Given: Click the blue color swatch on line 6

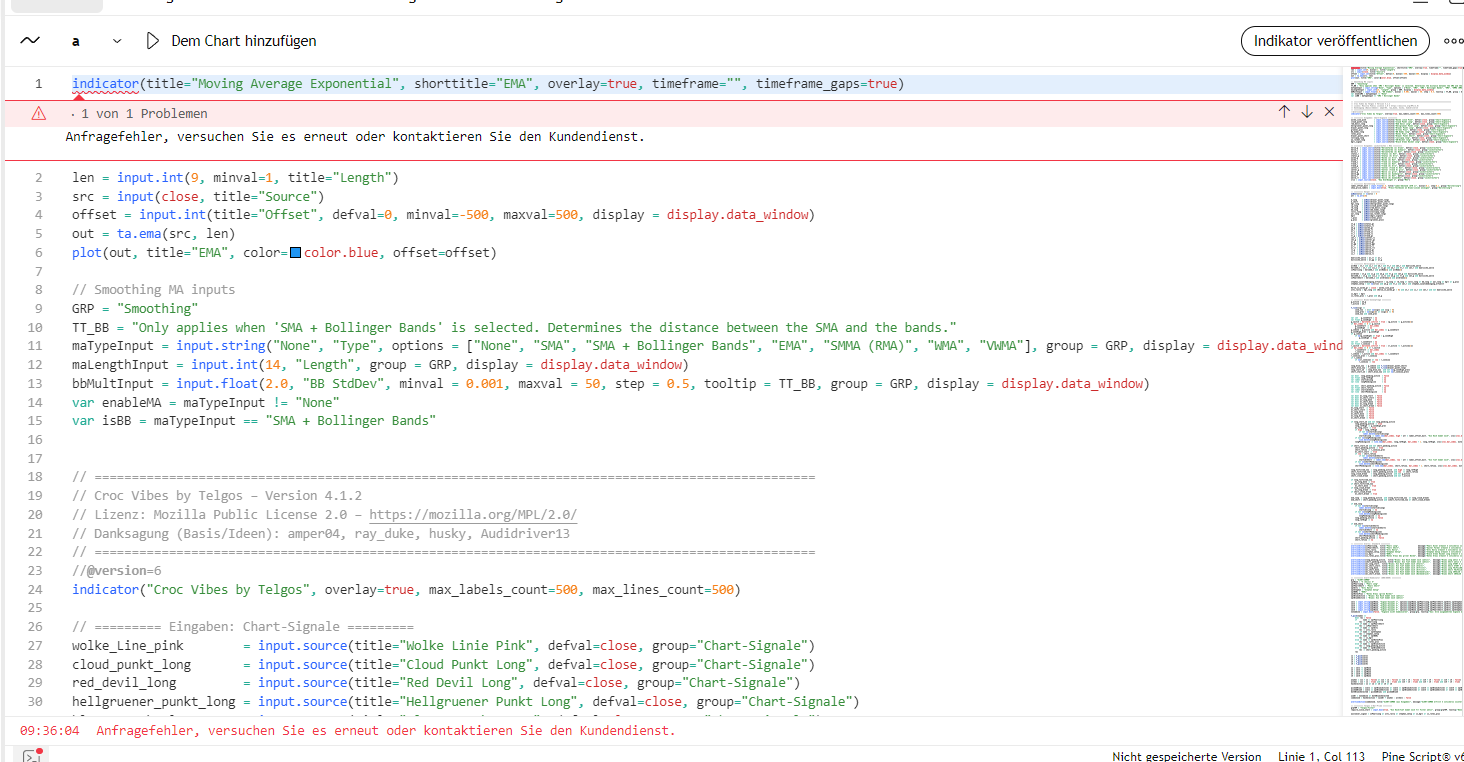Looking at the screenshot, I should click(295, 253).
